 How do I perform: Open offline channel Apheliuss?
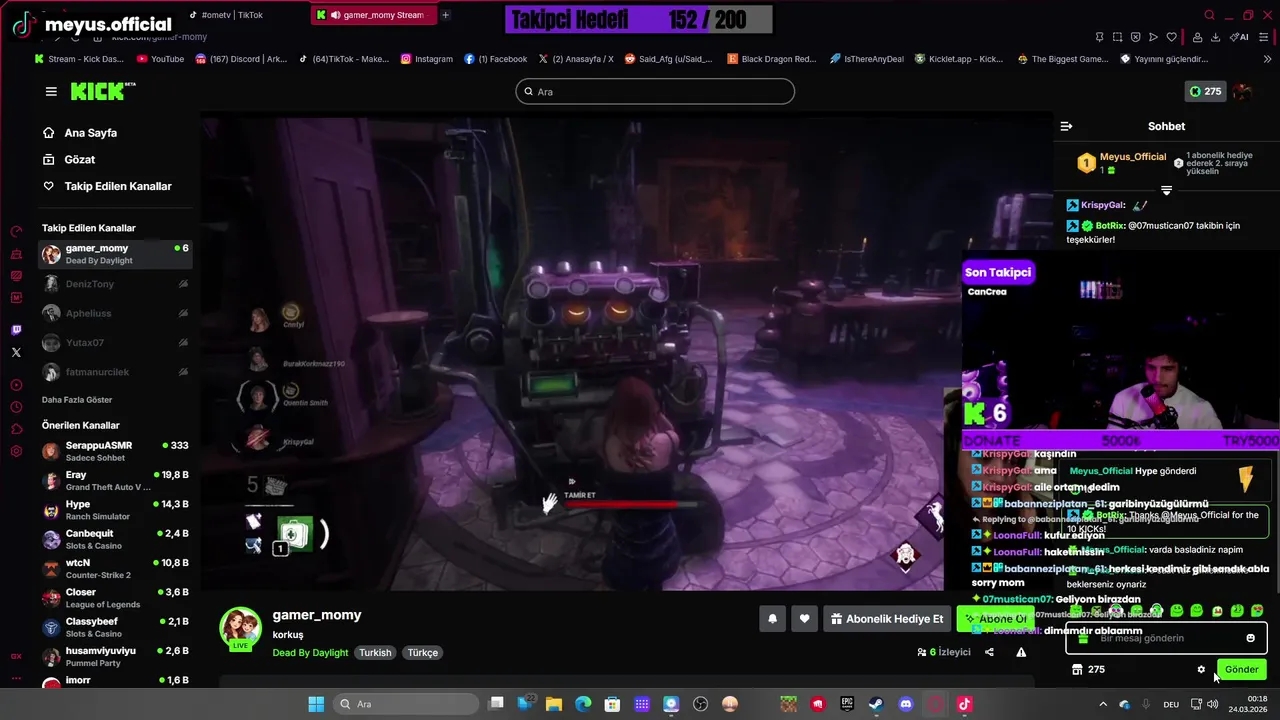tap(115, 313)
